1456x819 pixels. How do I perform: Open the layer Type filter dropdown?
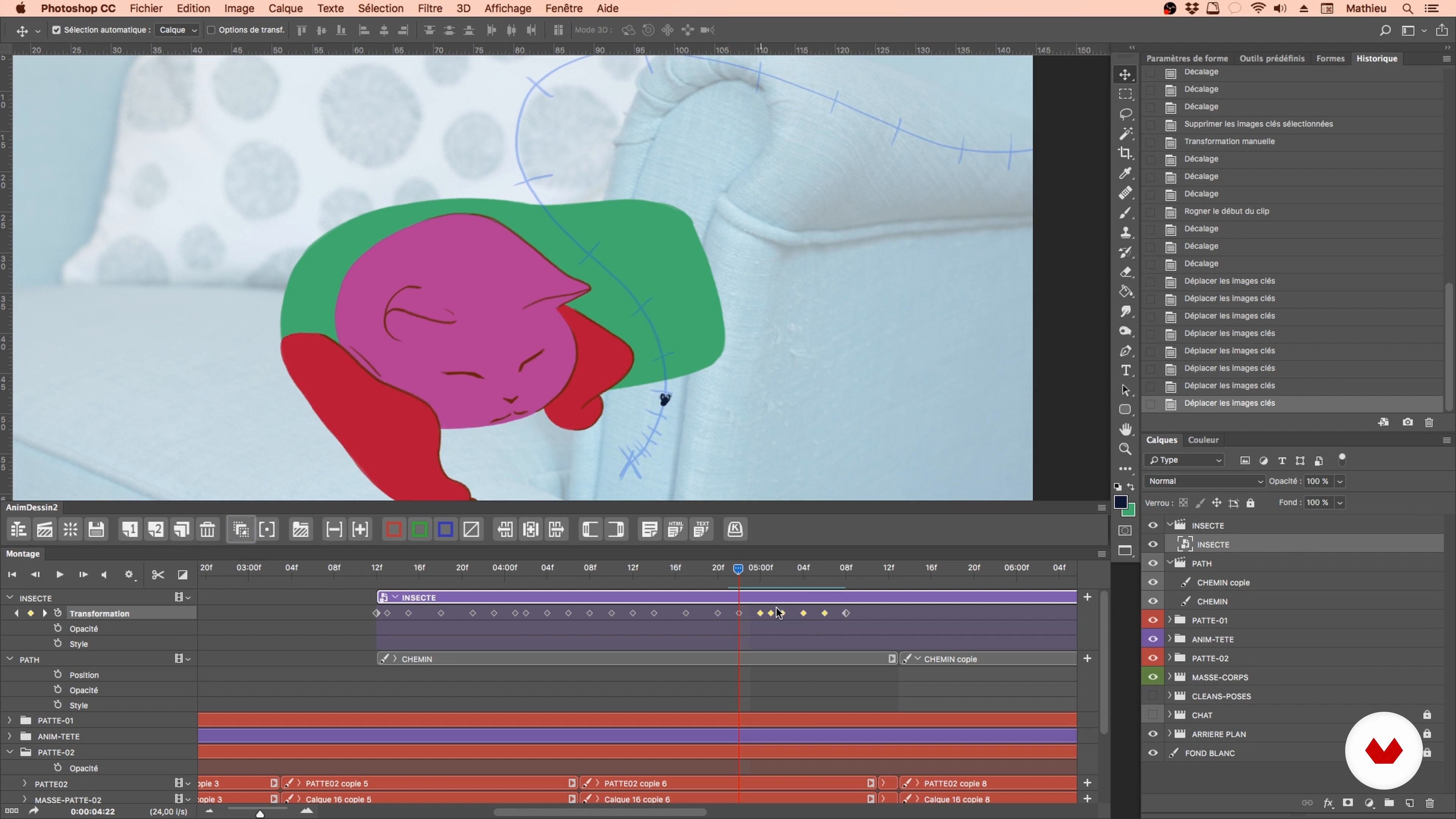1184,461
